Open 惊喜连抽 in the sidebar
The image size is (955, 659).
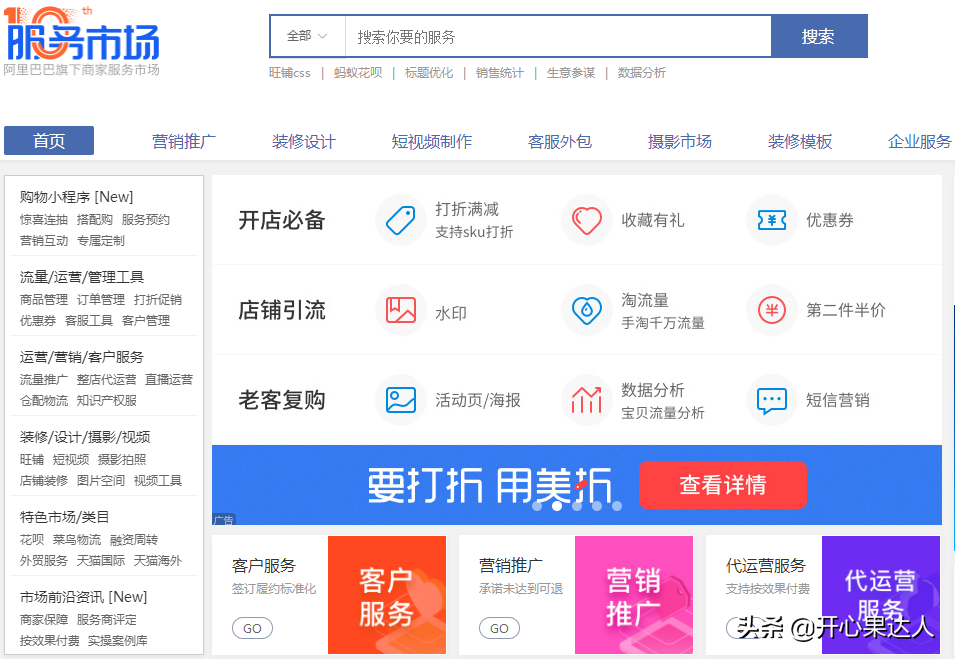pos(43,220)
